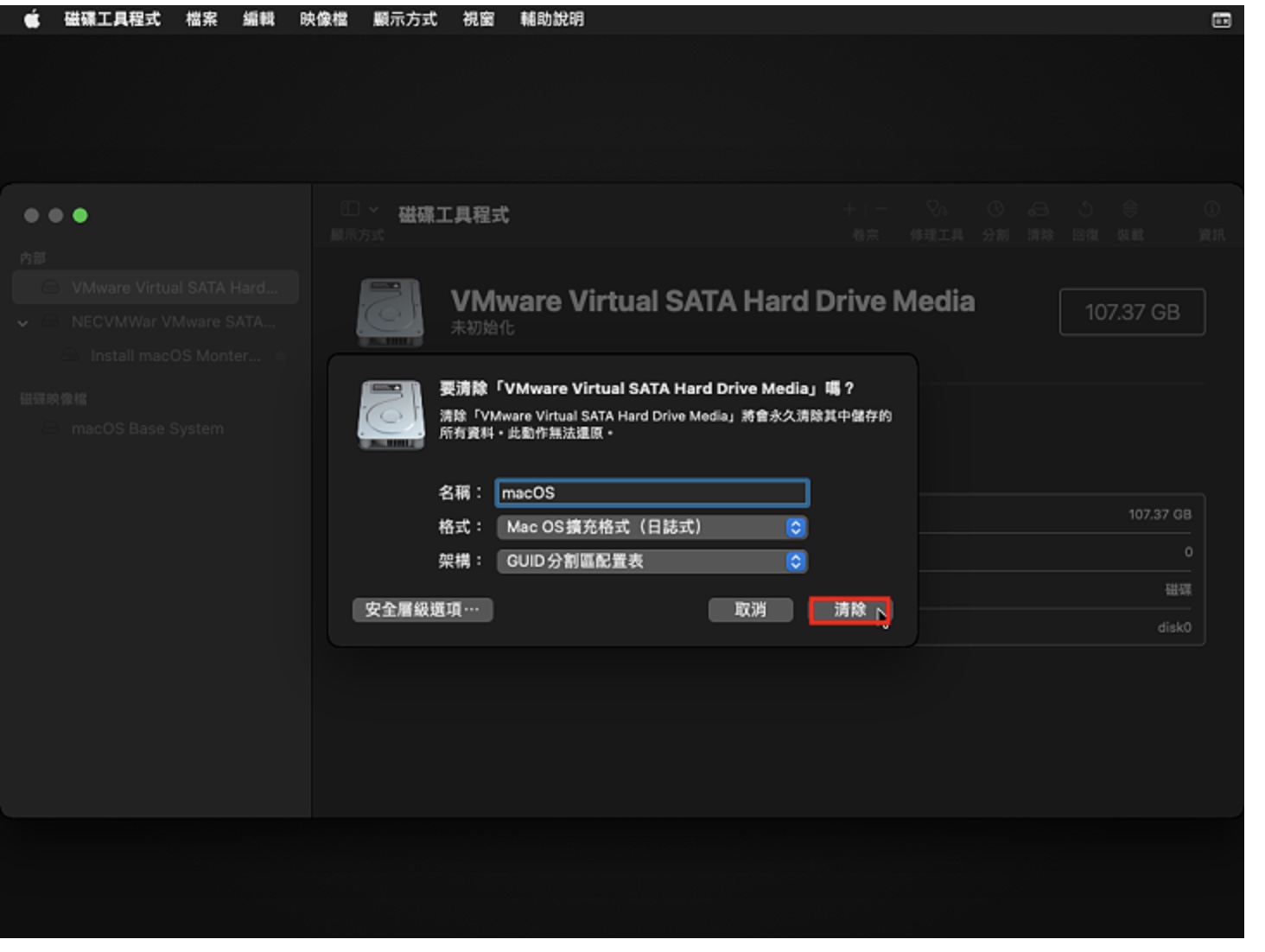Open the 顯示方式 menu in menu bar
The width and height of the screenshot is (1265, 952).
404,19
